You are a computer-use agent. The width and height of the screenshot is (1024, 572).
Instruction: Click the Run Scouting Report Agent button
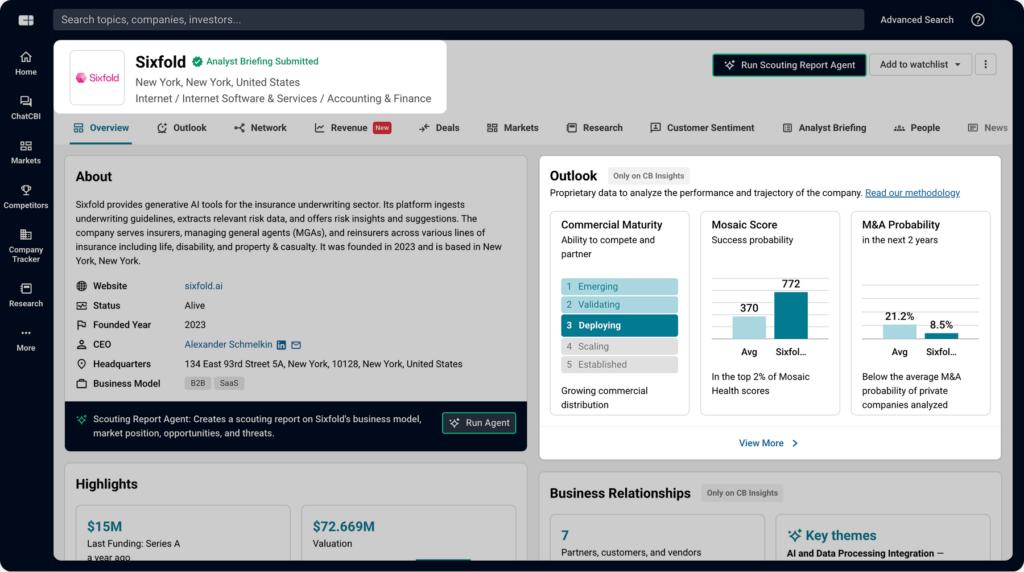point(789,65)
